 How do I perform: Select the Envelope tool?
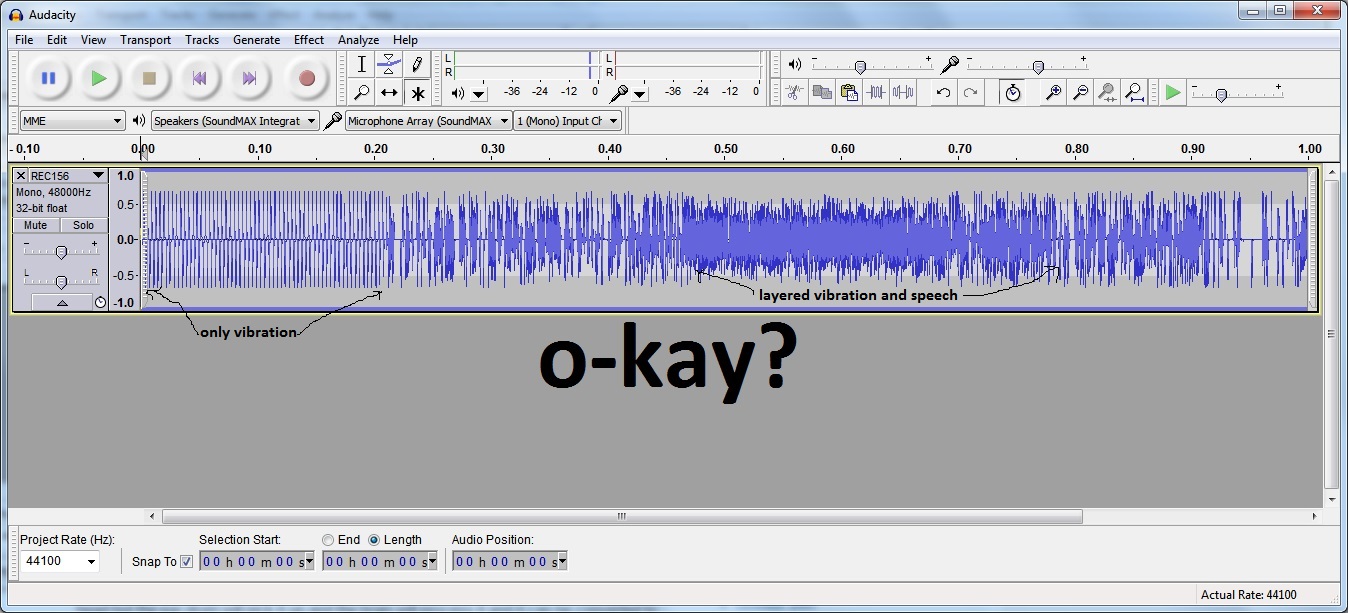click(x=389, y=64)
